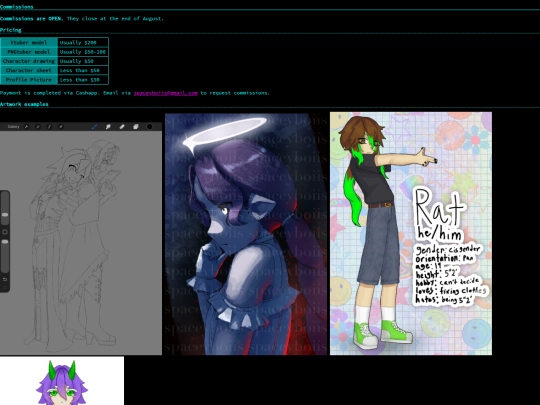Viewport: 540px width, 405px height.
Task: Open the gray sketch artwork example
Action: point(81,239)
